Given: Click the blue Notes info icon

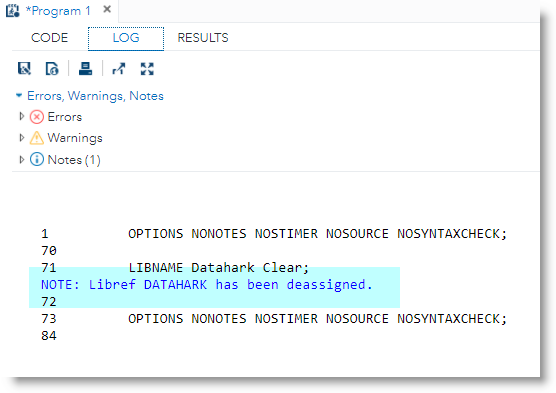Looking at the screenshot, I should click(37, 159).
